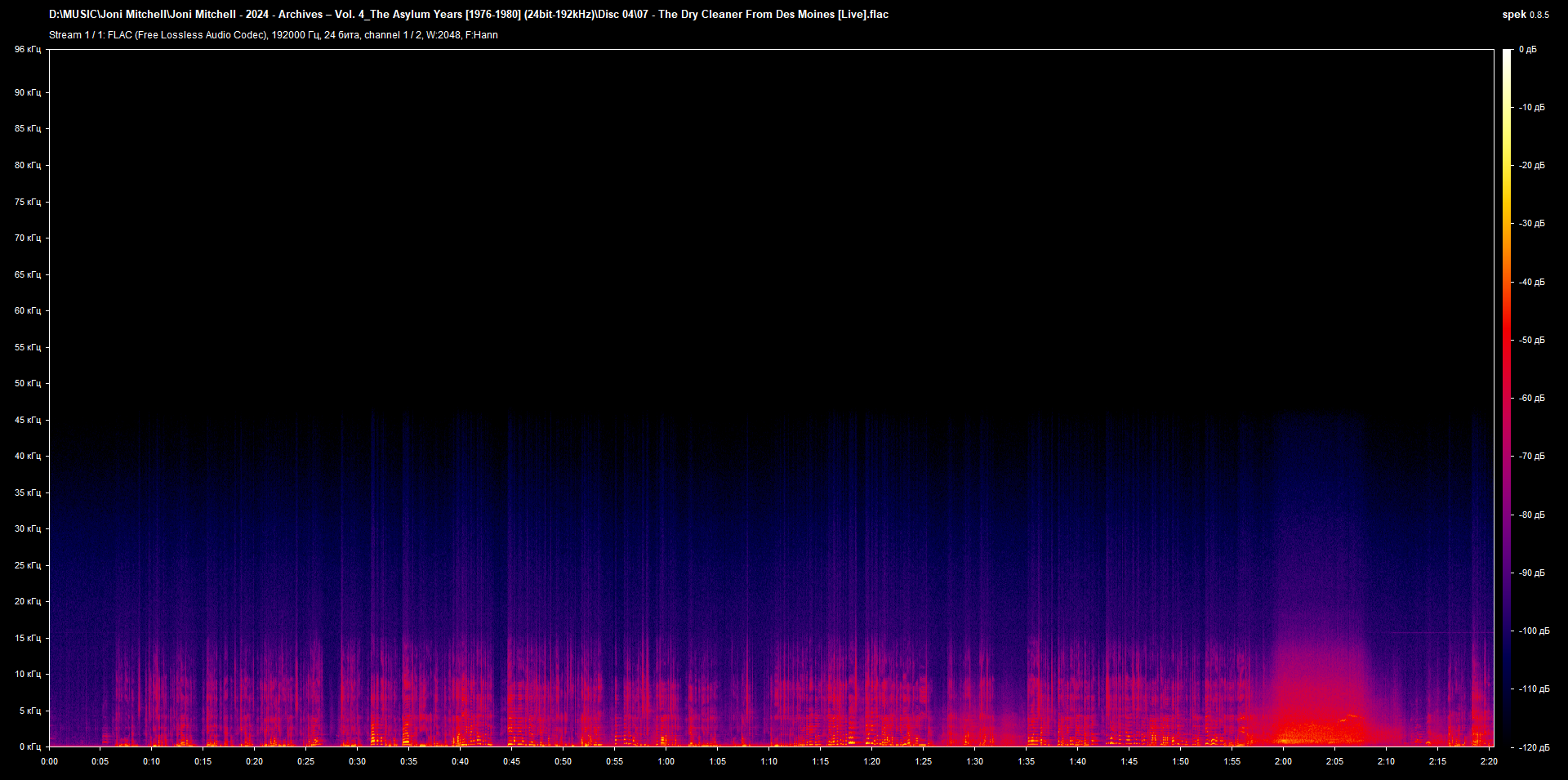Click the -50 дБ level label
1568x780 pixels.
pyautogui.click(x=1532, y=340)
